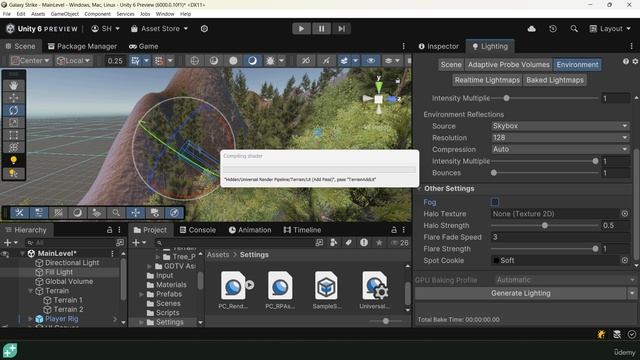
Task: Click the status bar checkmark circle icon
Action: (x=632, y=334)
